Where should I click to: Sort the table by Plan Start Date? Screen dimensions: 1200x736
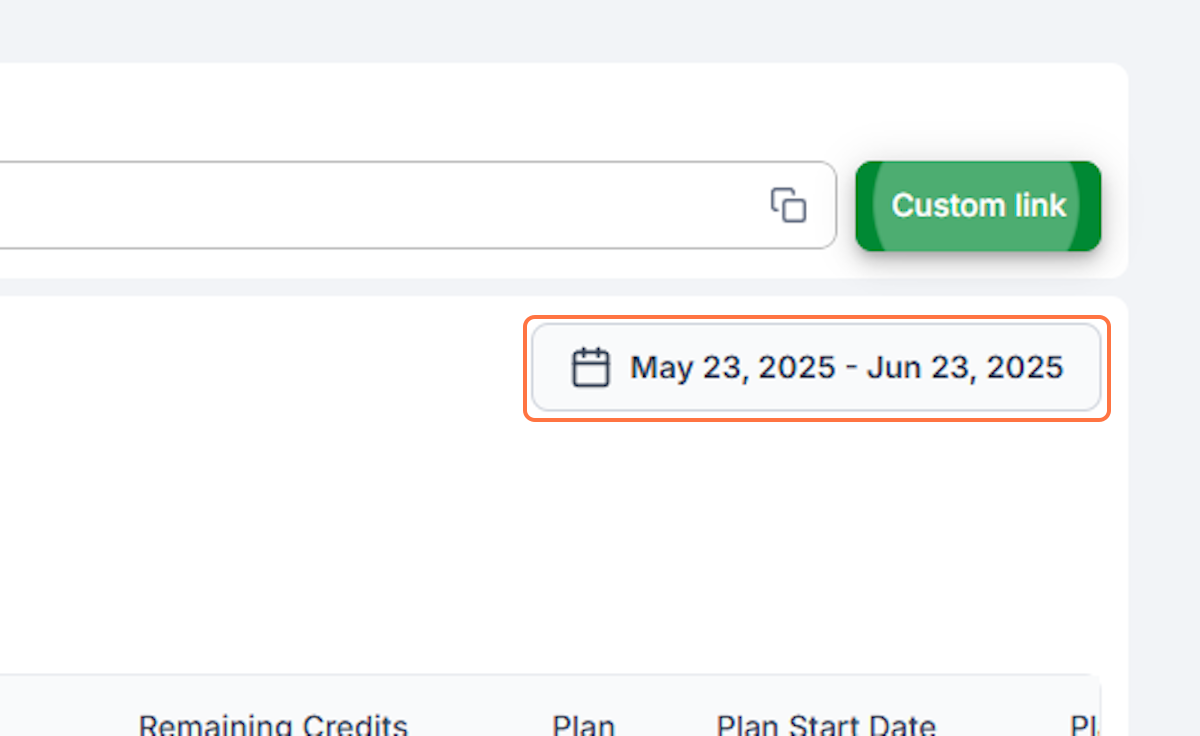[826, 725]
